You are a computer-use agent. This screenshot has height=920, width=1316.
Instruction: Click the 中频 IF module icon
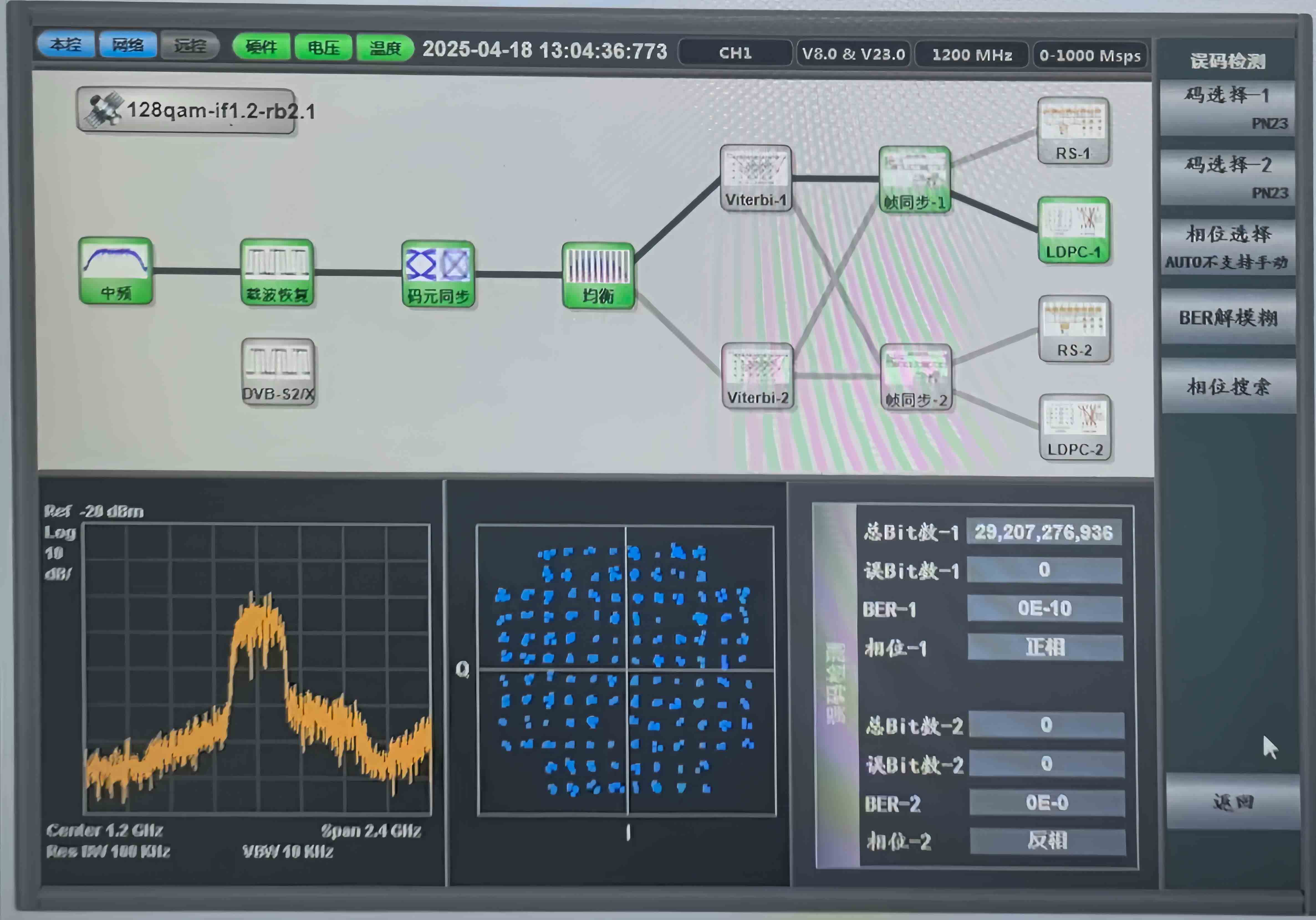point(115,270)
